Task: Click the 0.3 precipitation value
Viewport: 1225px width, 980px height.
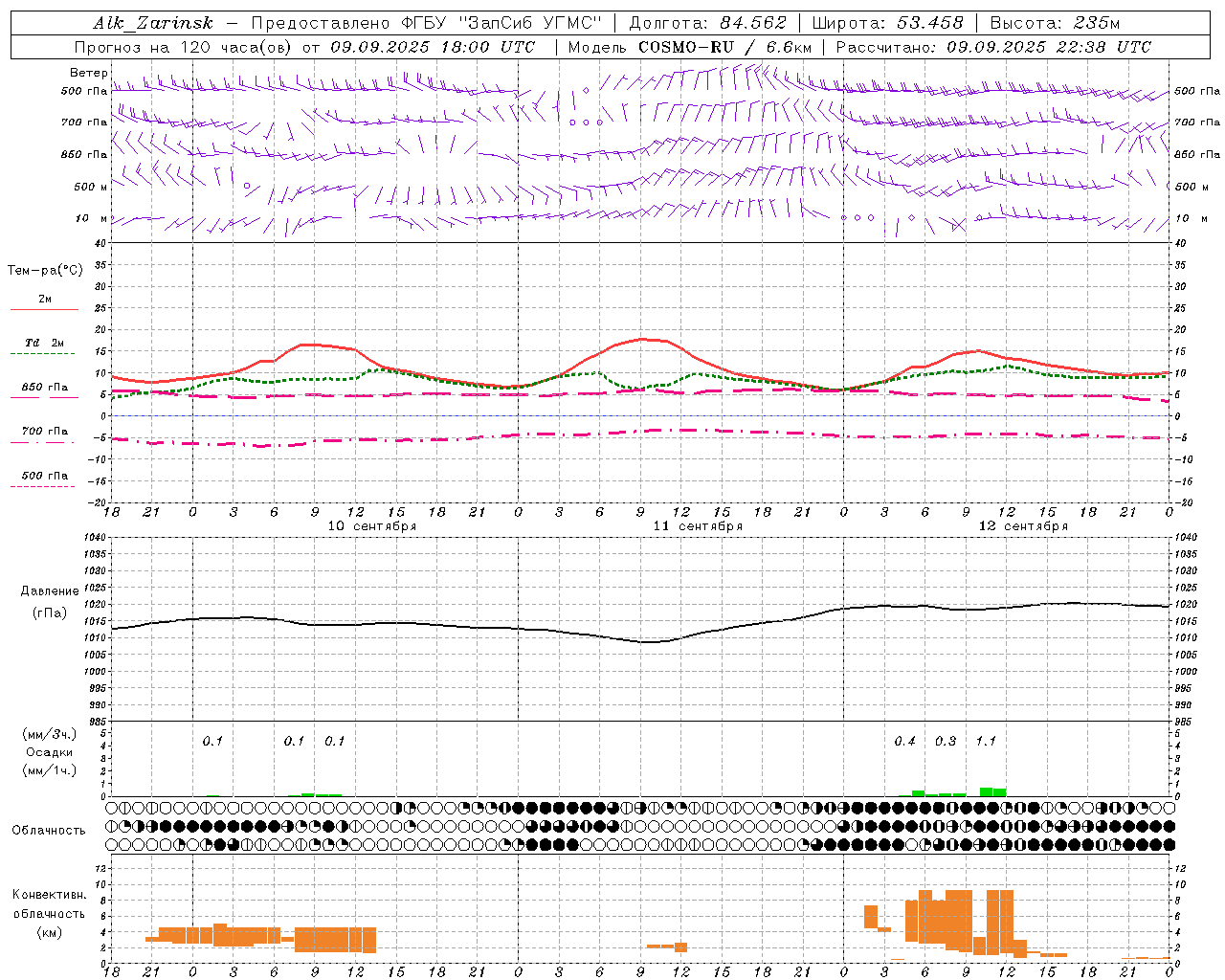Action: (x=946, y=742)
